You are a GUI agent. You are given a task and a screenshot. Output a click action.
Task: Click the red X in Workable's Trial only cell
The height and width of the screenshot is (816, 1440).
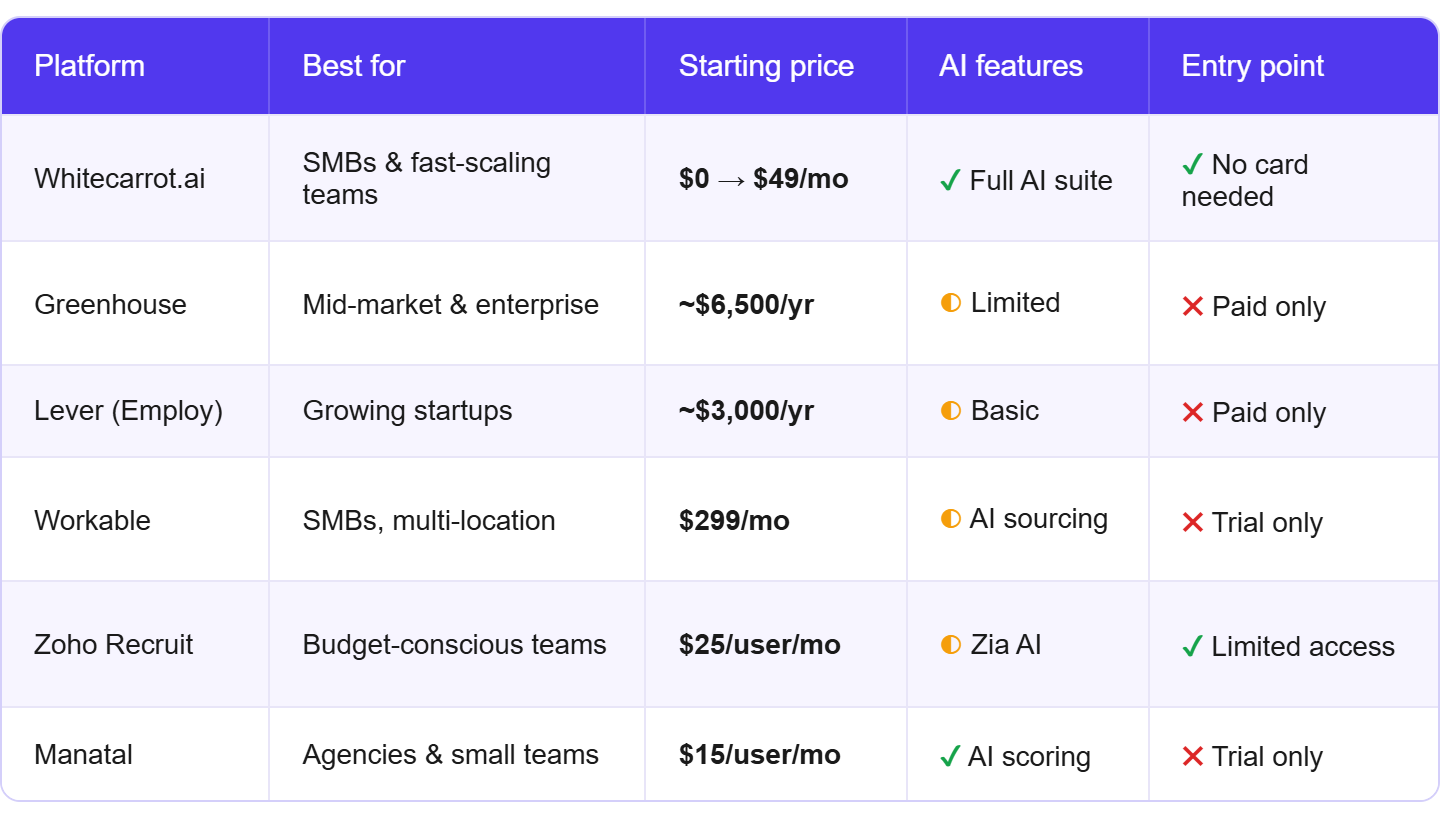1192,523
